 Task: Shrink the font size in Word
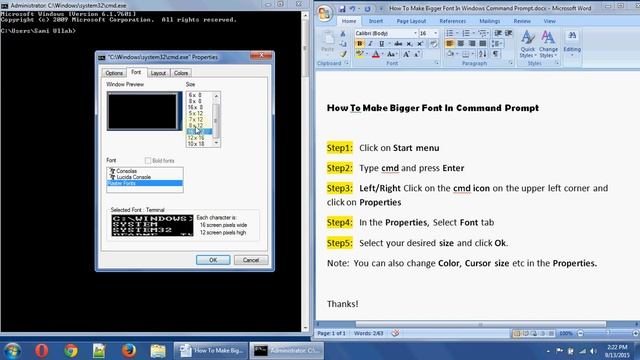(417, 54)
